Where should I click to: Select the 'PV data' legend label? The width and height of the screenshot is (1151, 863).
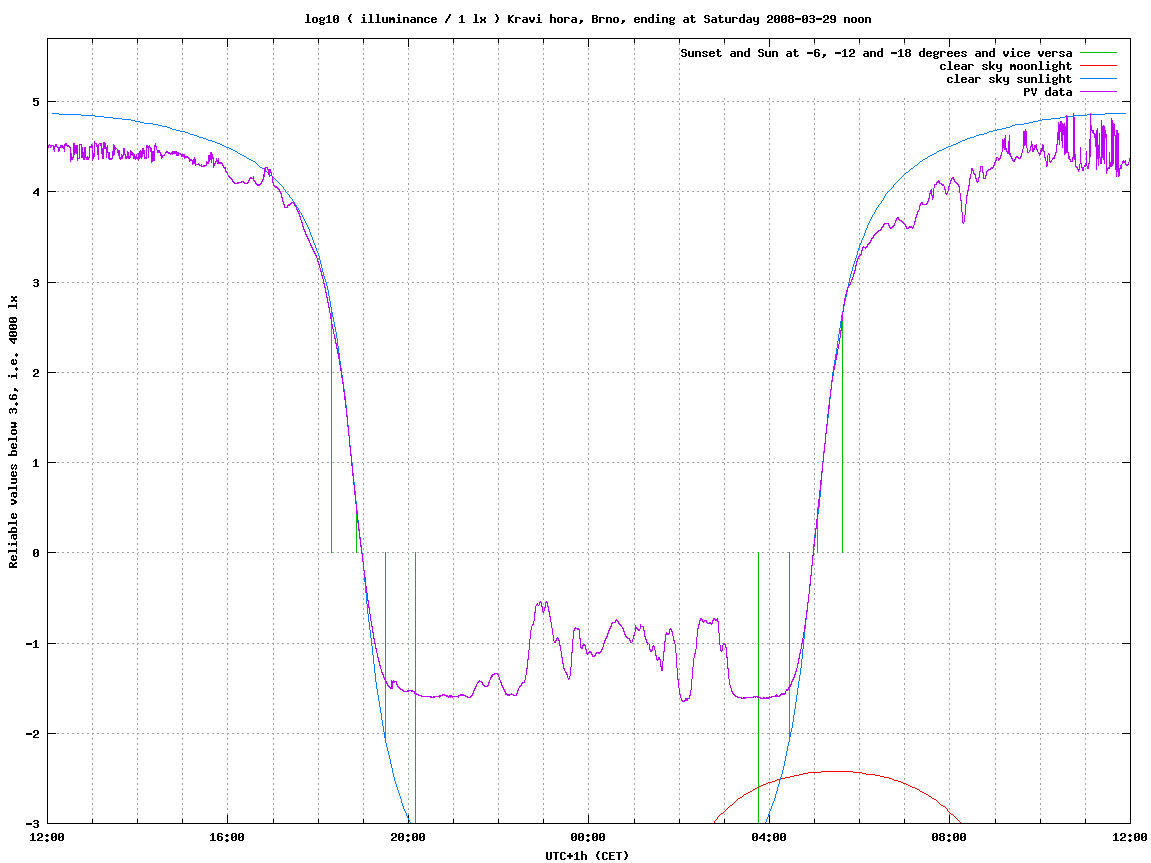point(1047,92)
